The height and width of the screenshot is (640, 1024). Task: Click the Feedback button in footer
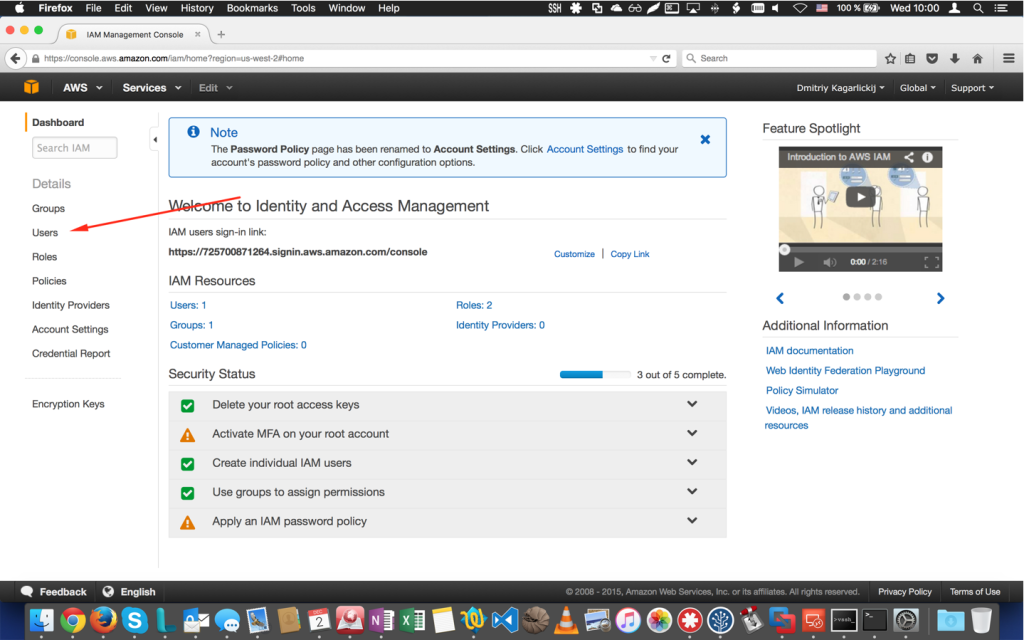[54, 592]
